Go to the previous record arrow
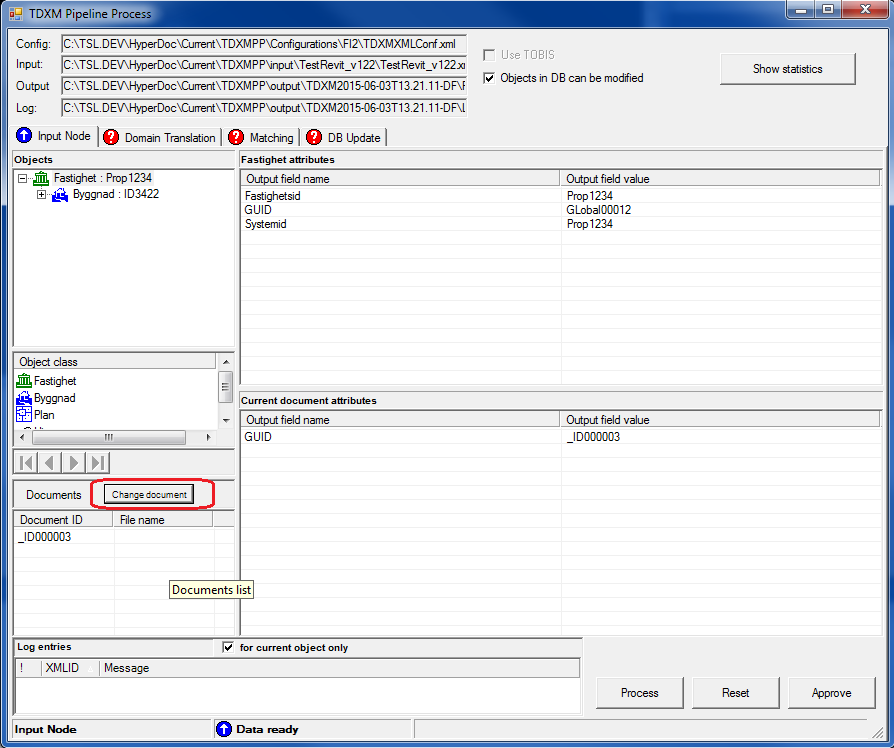 click(50, 462)
